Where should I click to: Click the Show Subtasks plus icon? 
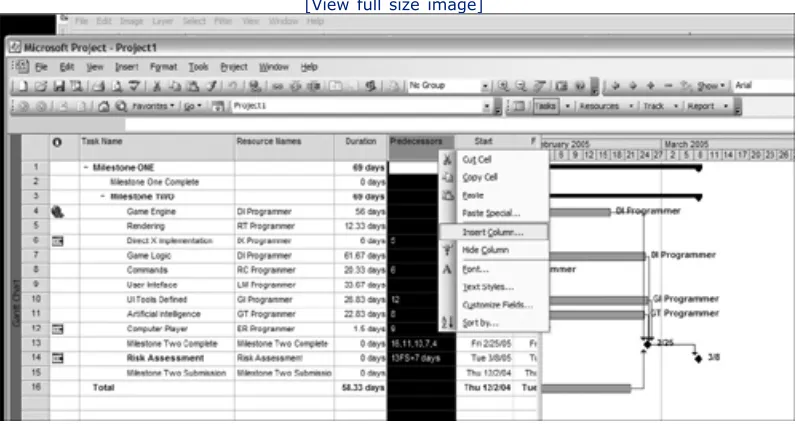(650, 86)
